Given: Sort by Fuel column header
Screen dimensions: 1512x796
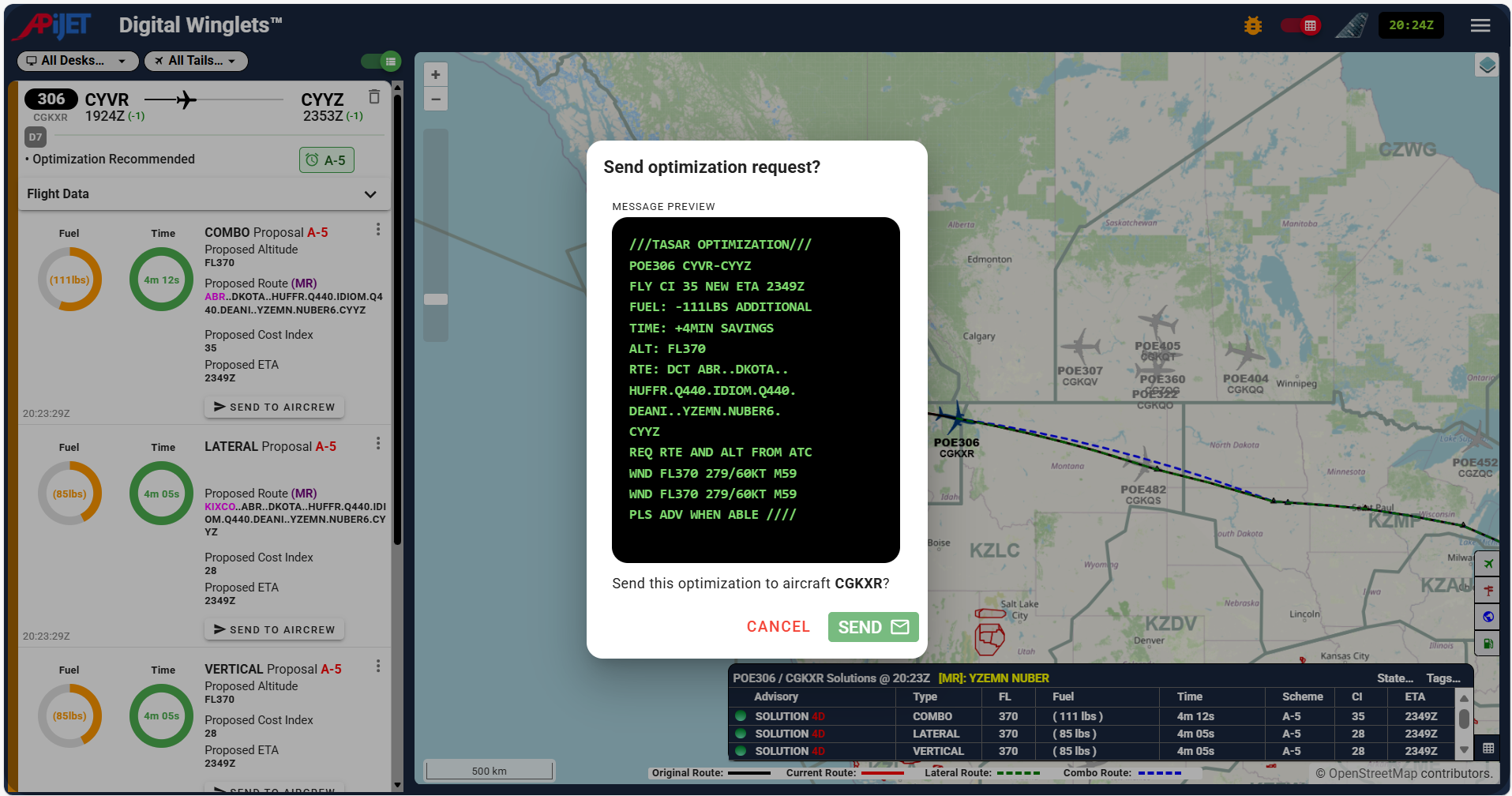Looking at the screenshot, I should [x=1063, y=696].
